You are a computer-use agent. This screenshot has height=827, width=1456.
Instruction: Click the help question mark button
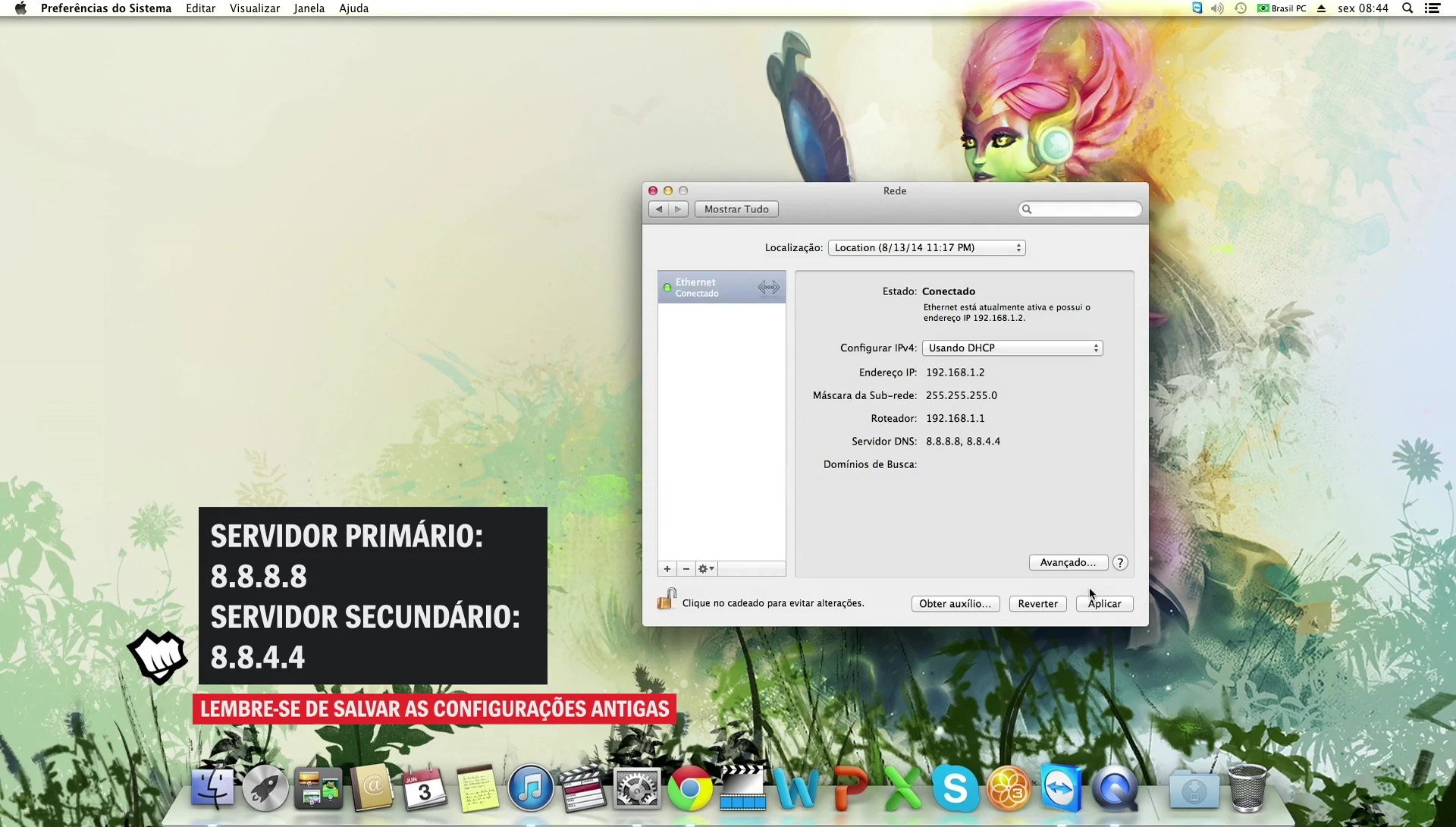pos(1120,562)
